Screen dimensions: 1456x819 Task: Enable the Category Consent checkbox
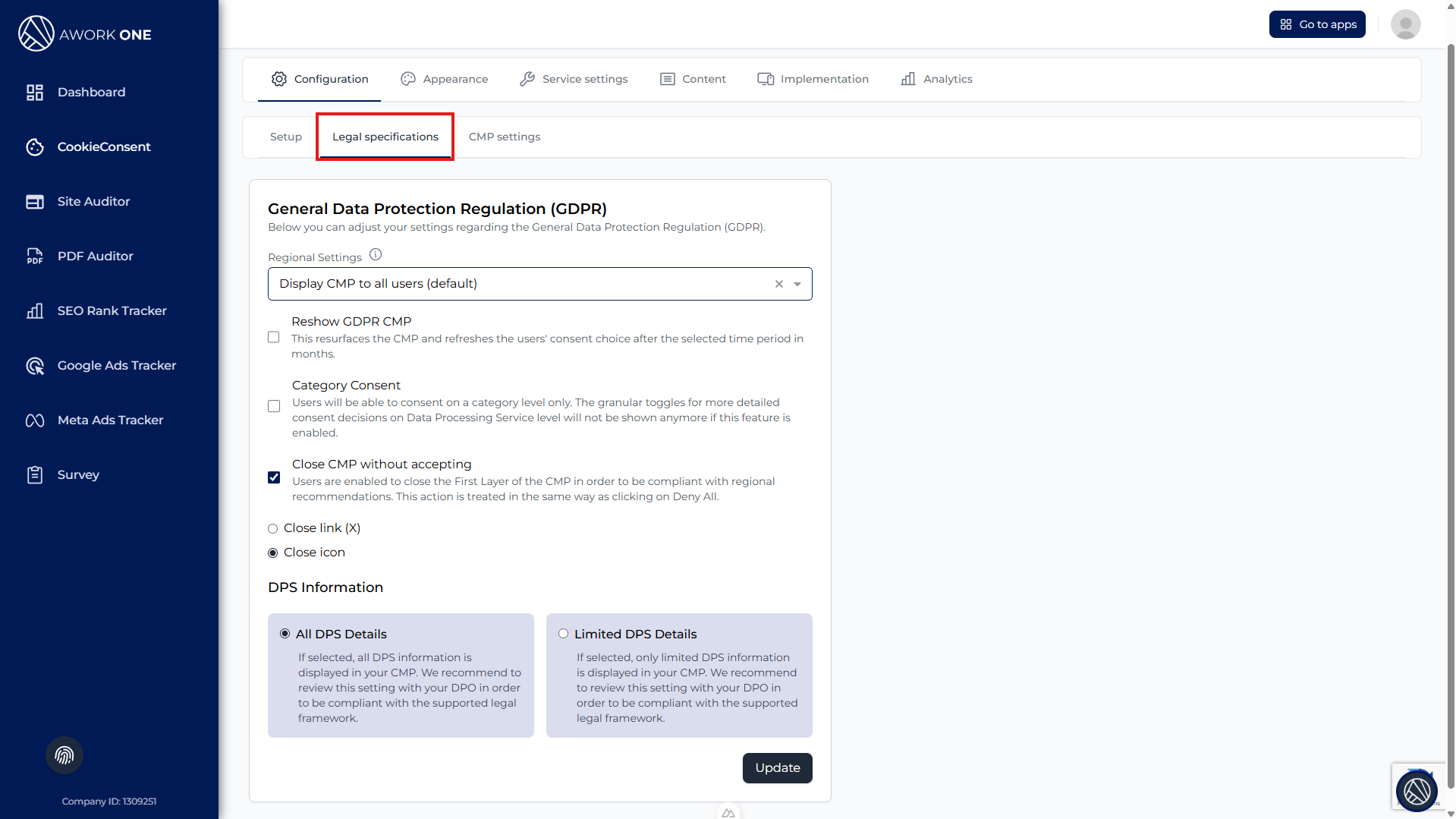[x=274, y=406]
